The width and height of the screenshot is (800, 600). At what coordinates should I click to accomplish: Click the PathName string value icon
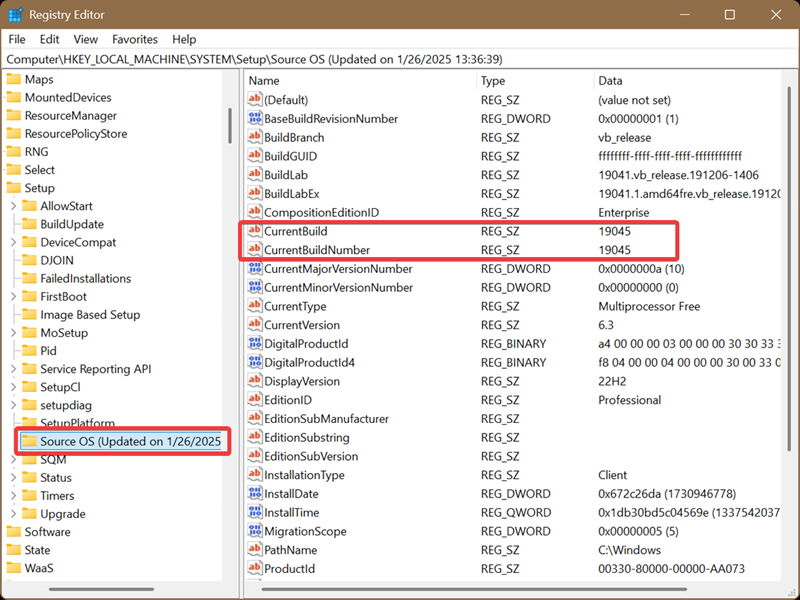[255, 549]
